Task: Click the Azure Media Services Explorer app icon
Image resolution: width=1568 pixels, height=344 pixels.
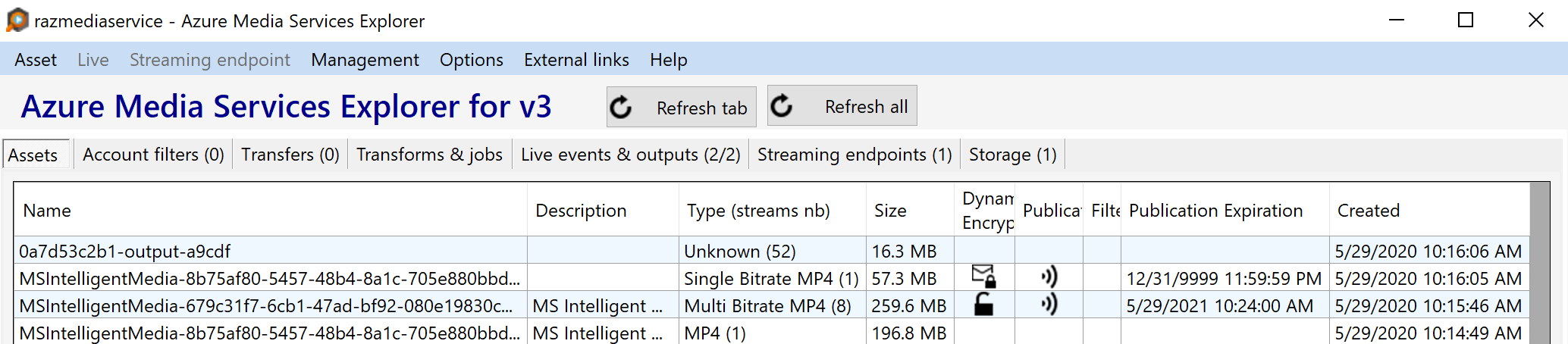Action: [x=17, y=20]
